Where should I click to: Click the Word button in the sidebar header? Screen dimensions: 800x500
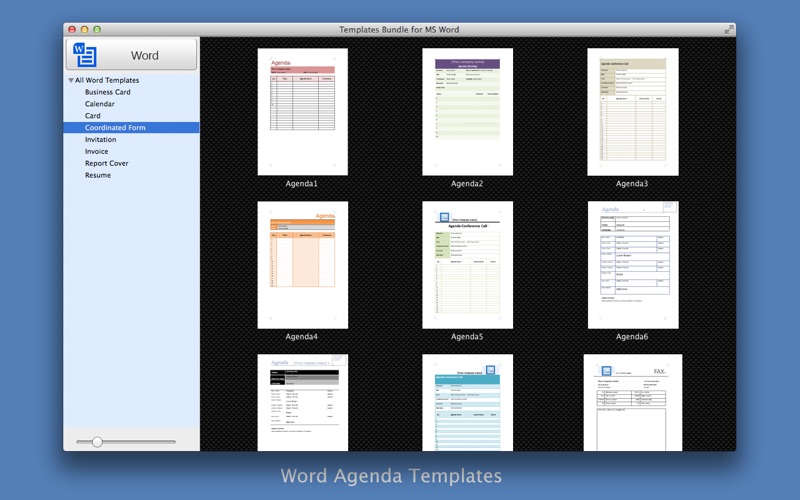coord(131,55)
